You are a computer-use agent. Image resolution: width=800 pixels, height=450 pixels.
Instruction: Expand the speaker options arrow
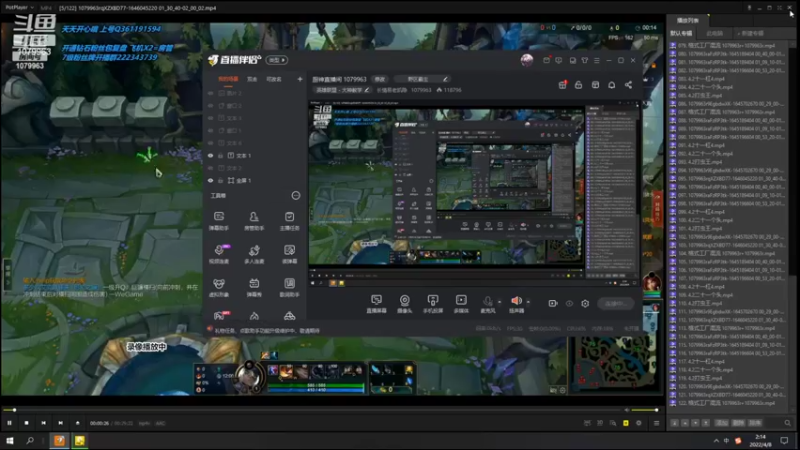point(528,302)
